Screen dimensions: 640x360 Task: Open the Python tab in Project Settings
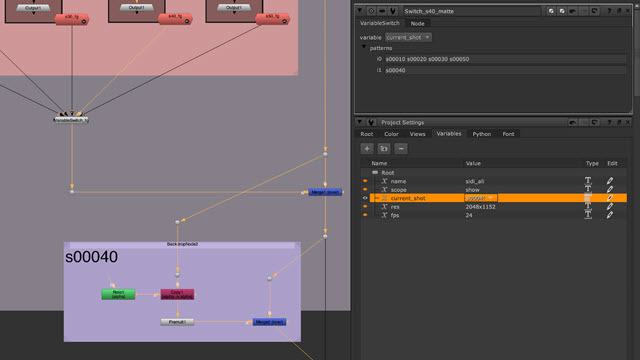482,134
